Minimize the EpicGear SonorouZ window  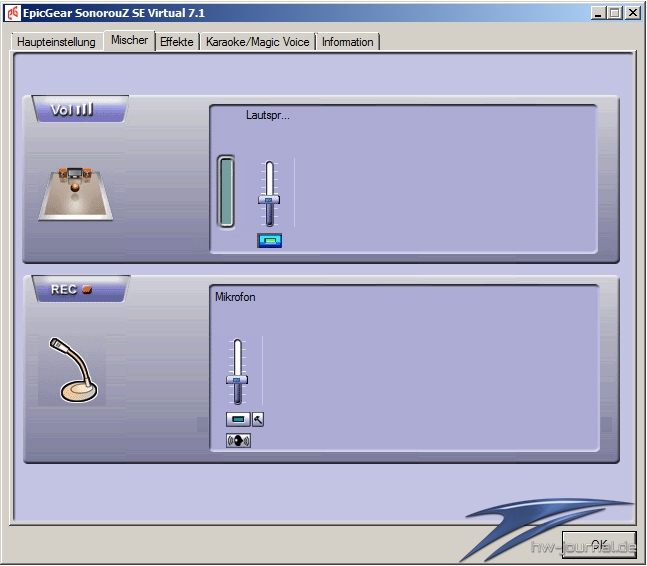point(598,13)
